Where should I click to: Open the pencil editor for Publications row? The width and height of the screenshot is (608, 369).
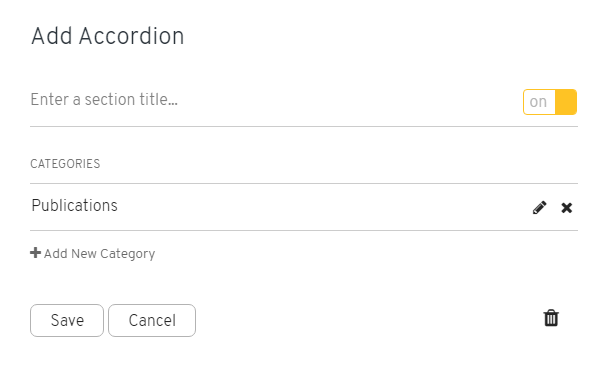pyautogui.click(x=539, y=208)
